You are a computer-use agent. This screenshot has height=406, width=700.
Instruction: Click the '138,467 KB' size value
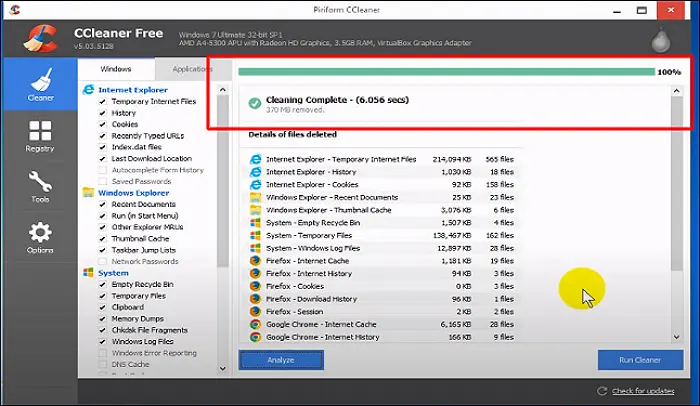(452, 235)
